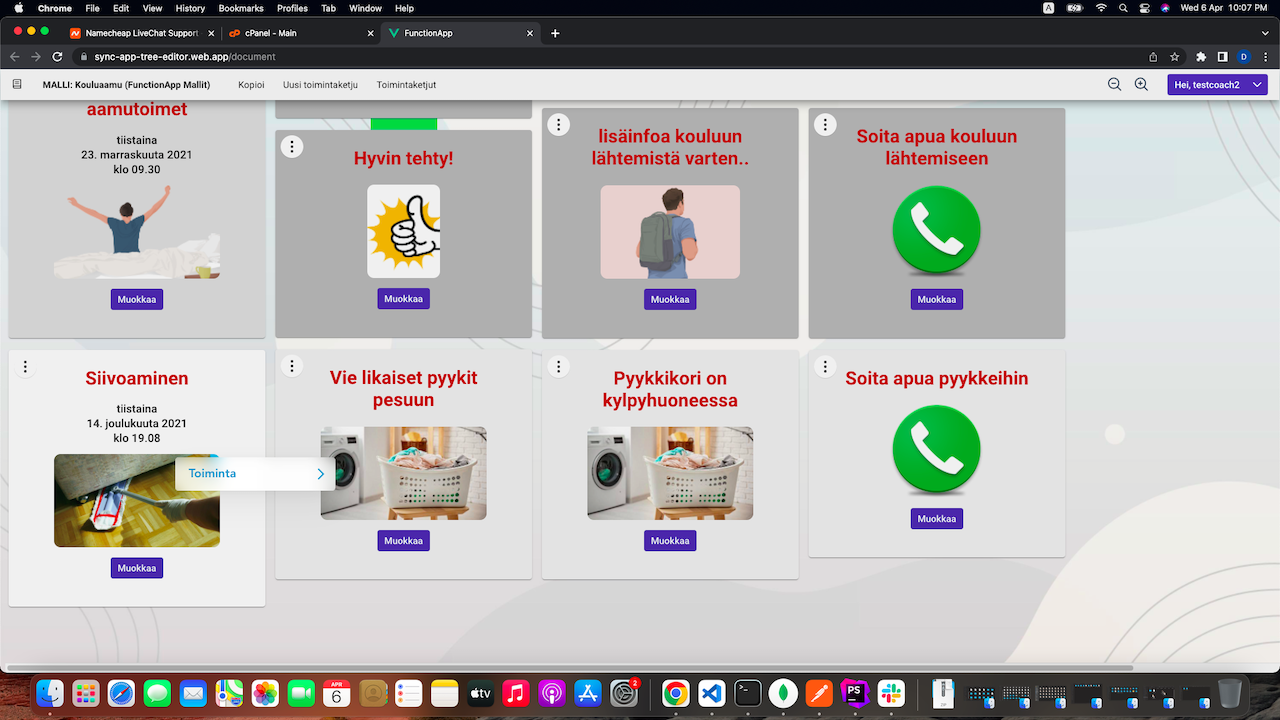Open Uusi toimintaketju menu item
The image size is (1280, 720).
[320, 85]
